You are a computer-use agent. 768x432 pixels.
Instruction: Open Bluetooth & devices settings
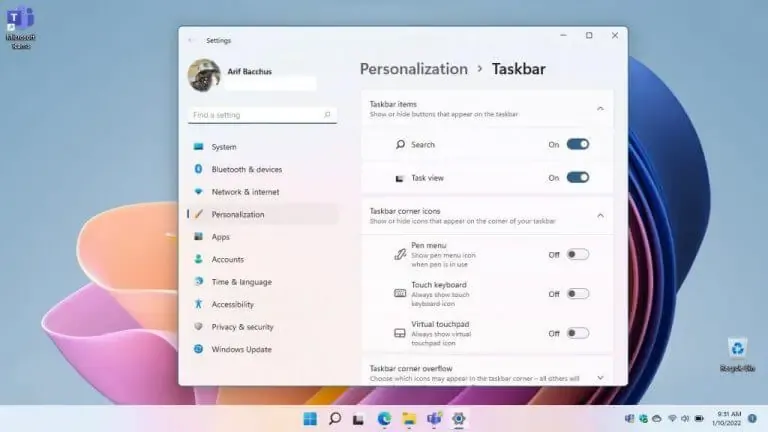pos(263,169)
